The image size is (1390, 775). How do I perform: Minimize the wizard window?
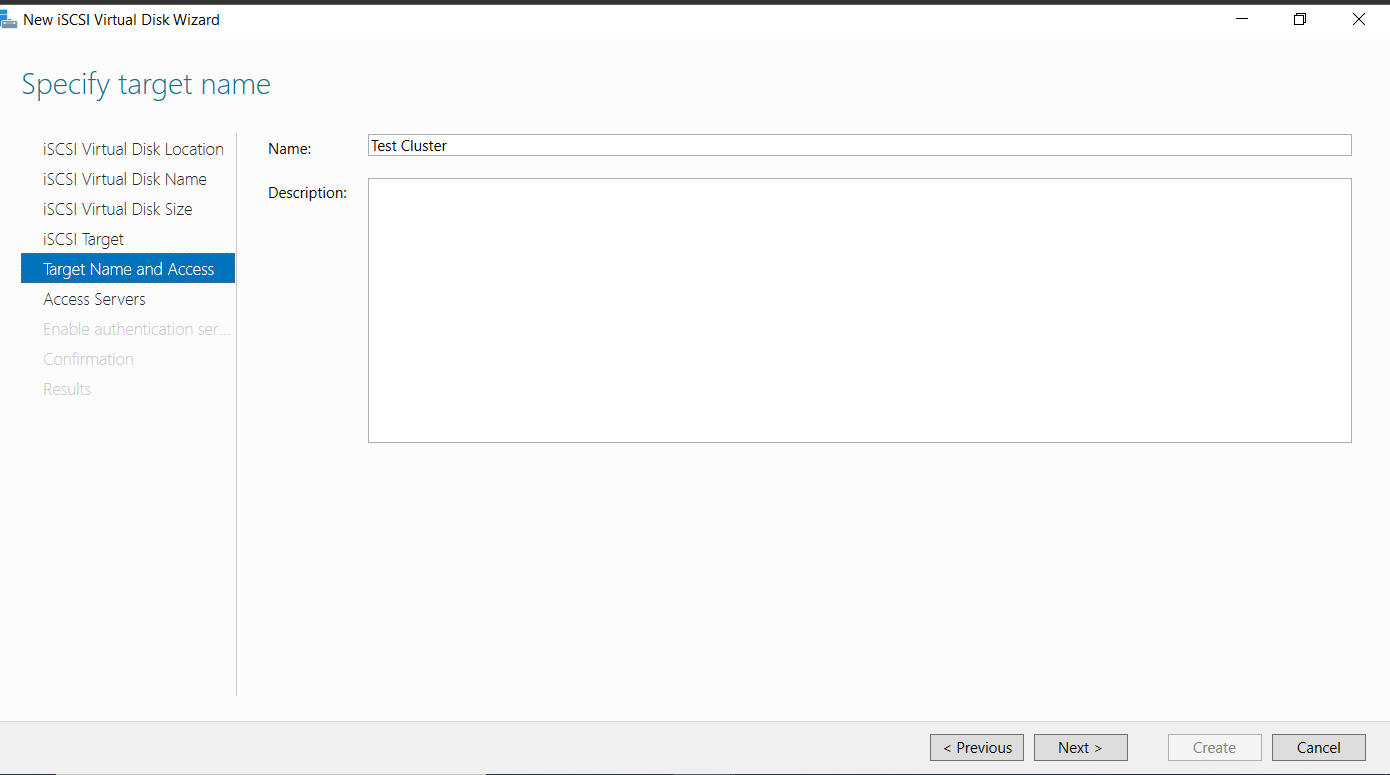[x=1242, y=19]
